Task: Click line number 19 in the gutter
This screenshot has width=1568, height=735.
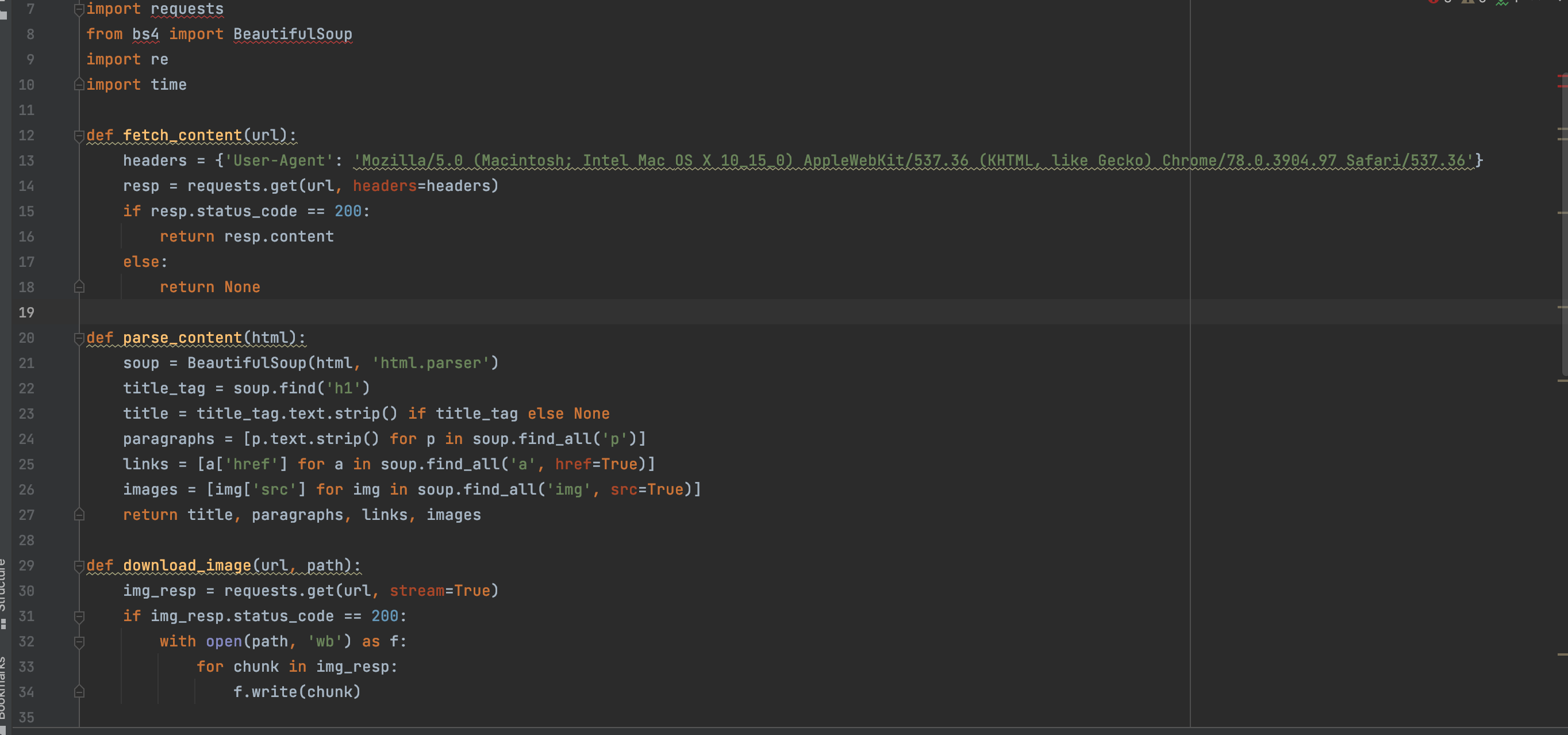Action: click(x=26, y=312)
